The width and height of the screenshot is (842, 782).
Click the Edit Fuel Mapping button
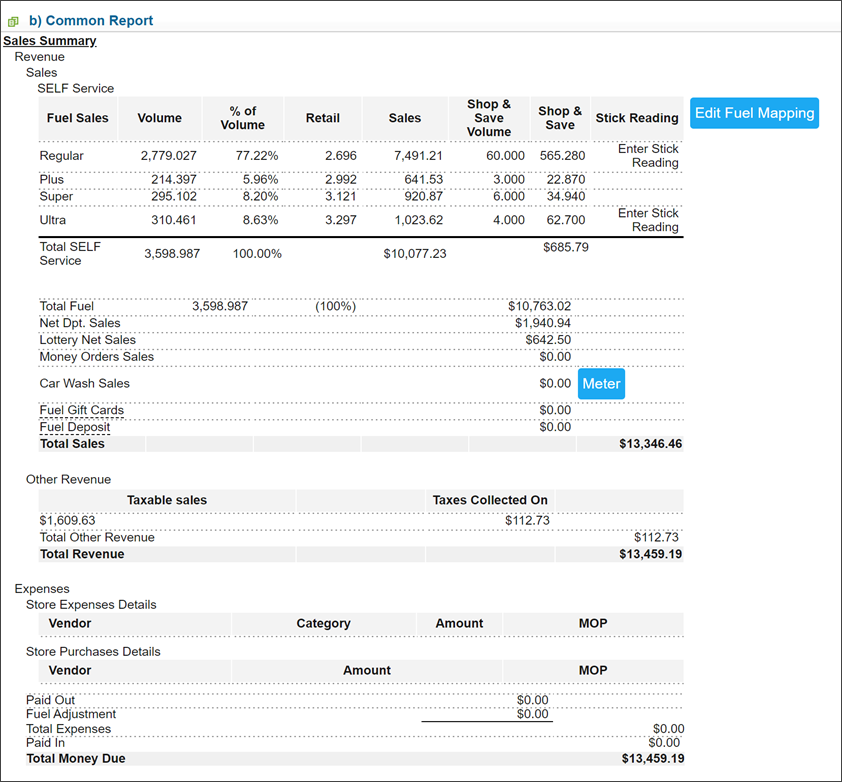coord(754,113)
